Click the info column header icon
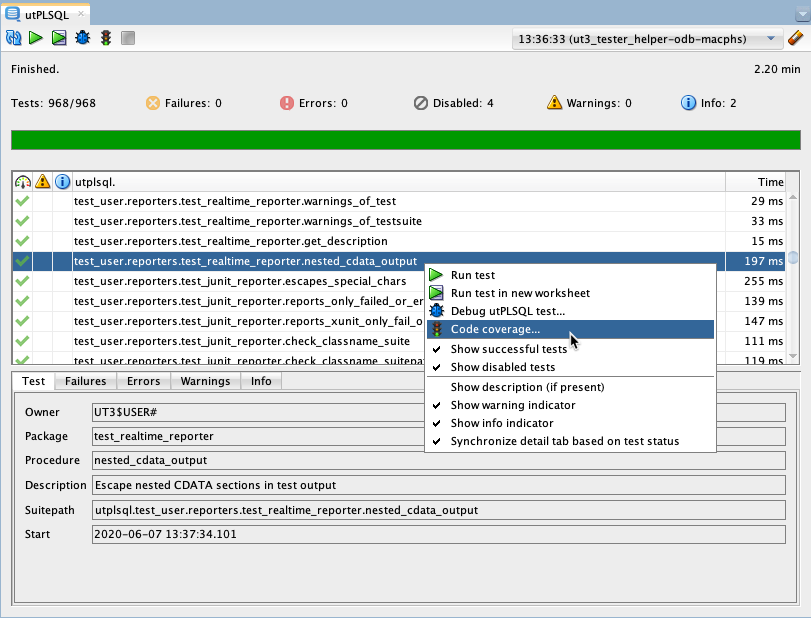This screenshot has width=811, height=618. (x=62, y=182)
